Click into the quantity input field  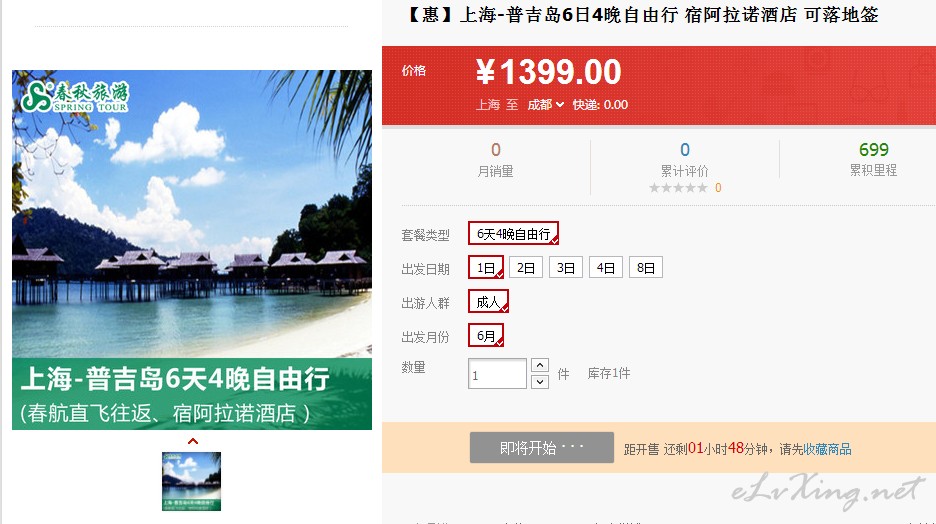pos(497,374)
